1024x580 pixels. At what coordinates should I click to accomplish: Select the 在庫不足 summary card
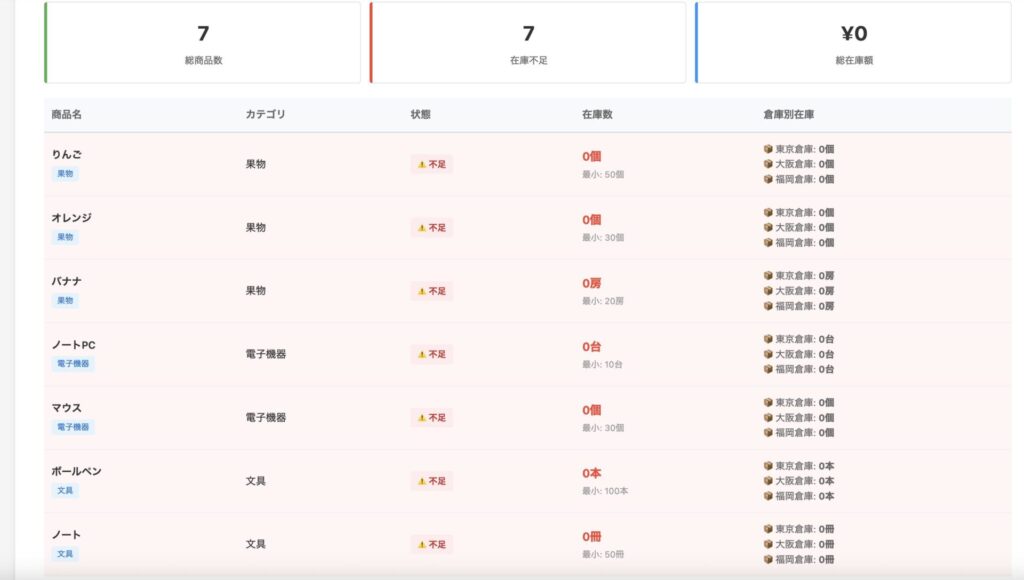528,42
